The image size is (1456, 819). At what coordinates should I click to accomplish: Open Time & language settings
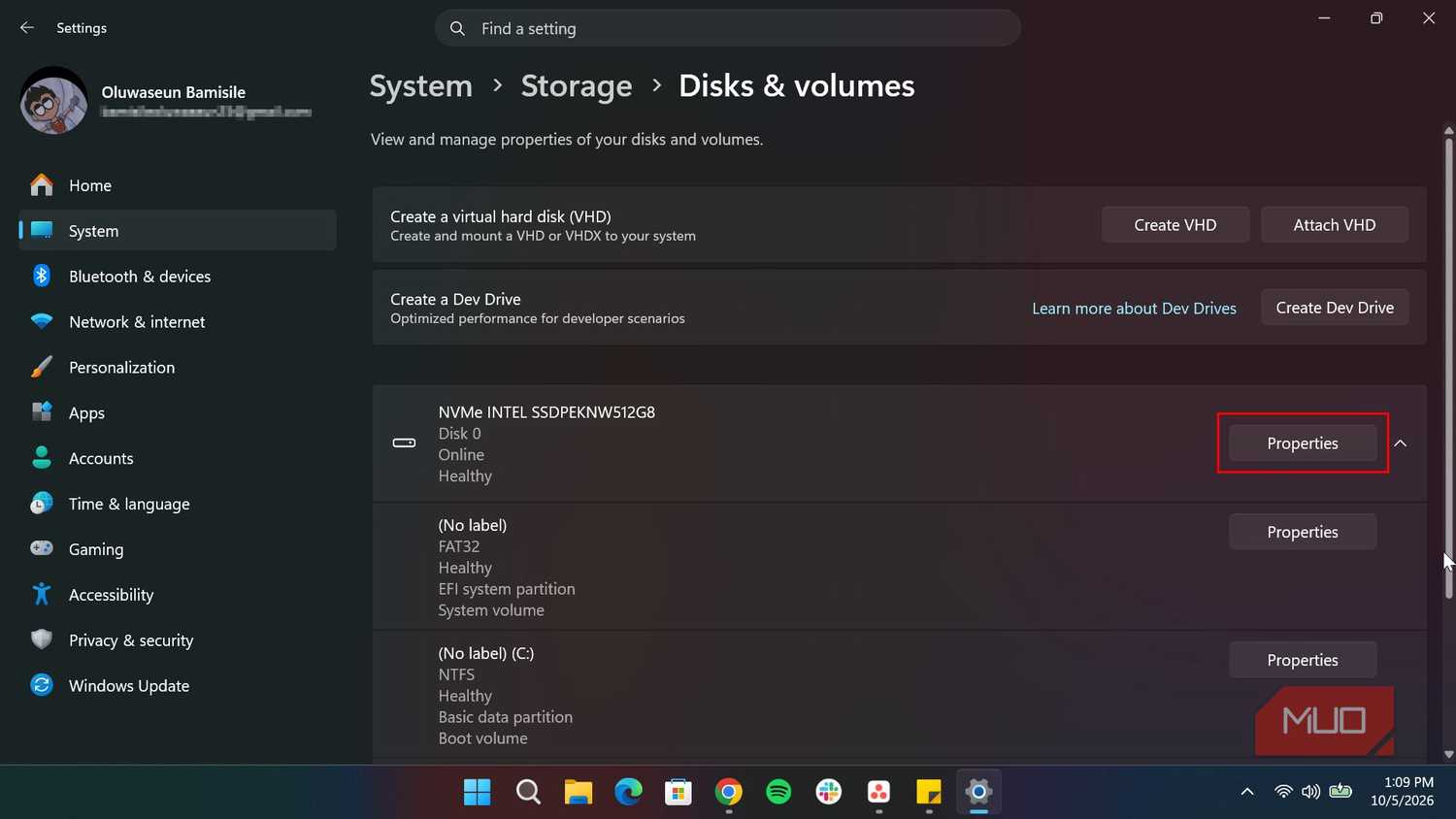click(x=178, y=505)
